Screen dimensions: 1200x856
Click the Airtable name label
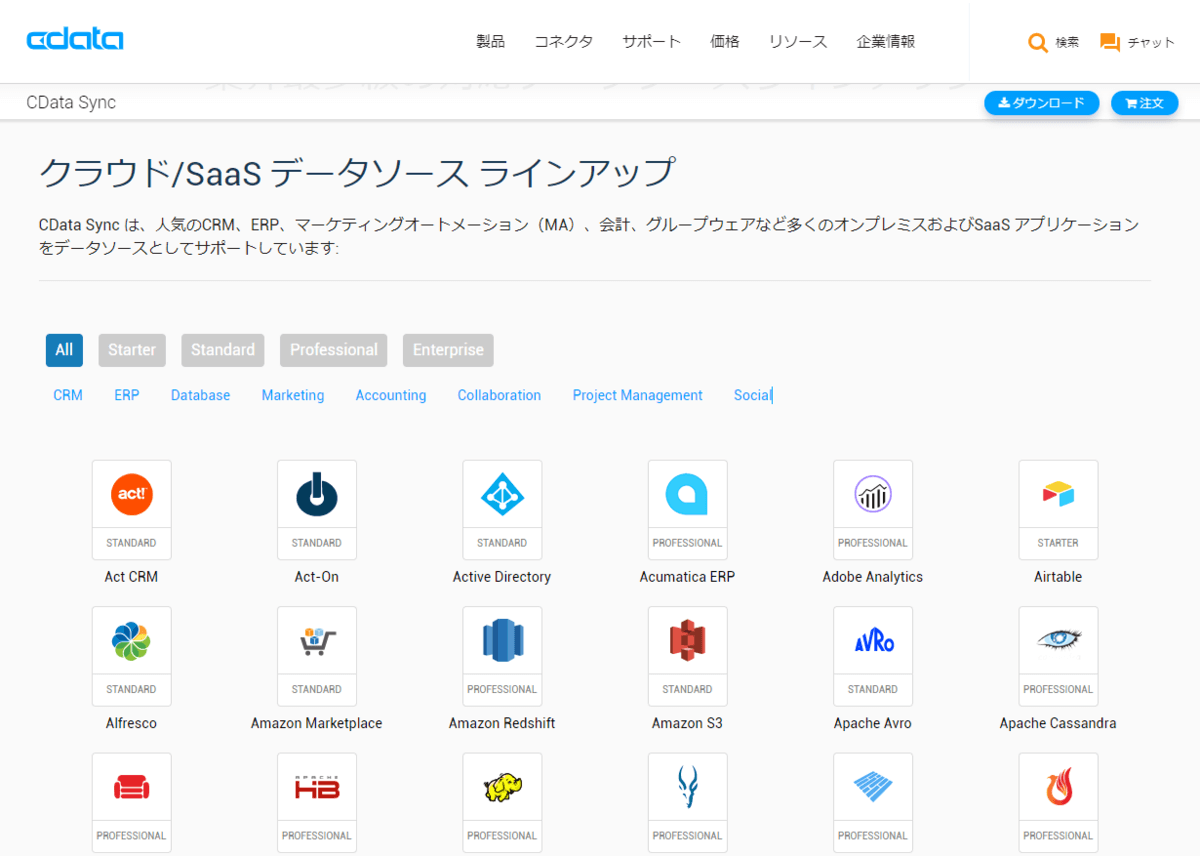[x=1058, y=577]
